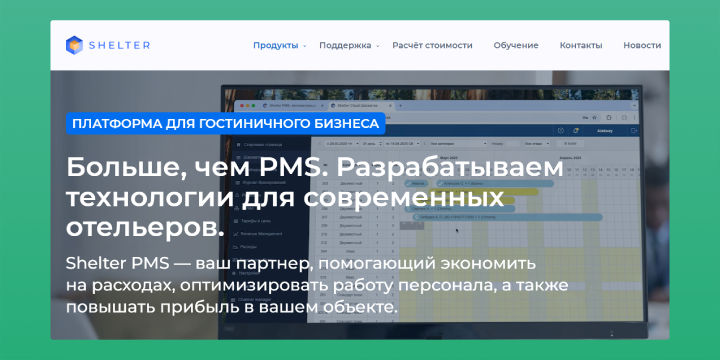Expand the chevron next to Продукты
The image size is (720, 360).
(x=304, y=46)
